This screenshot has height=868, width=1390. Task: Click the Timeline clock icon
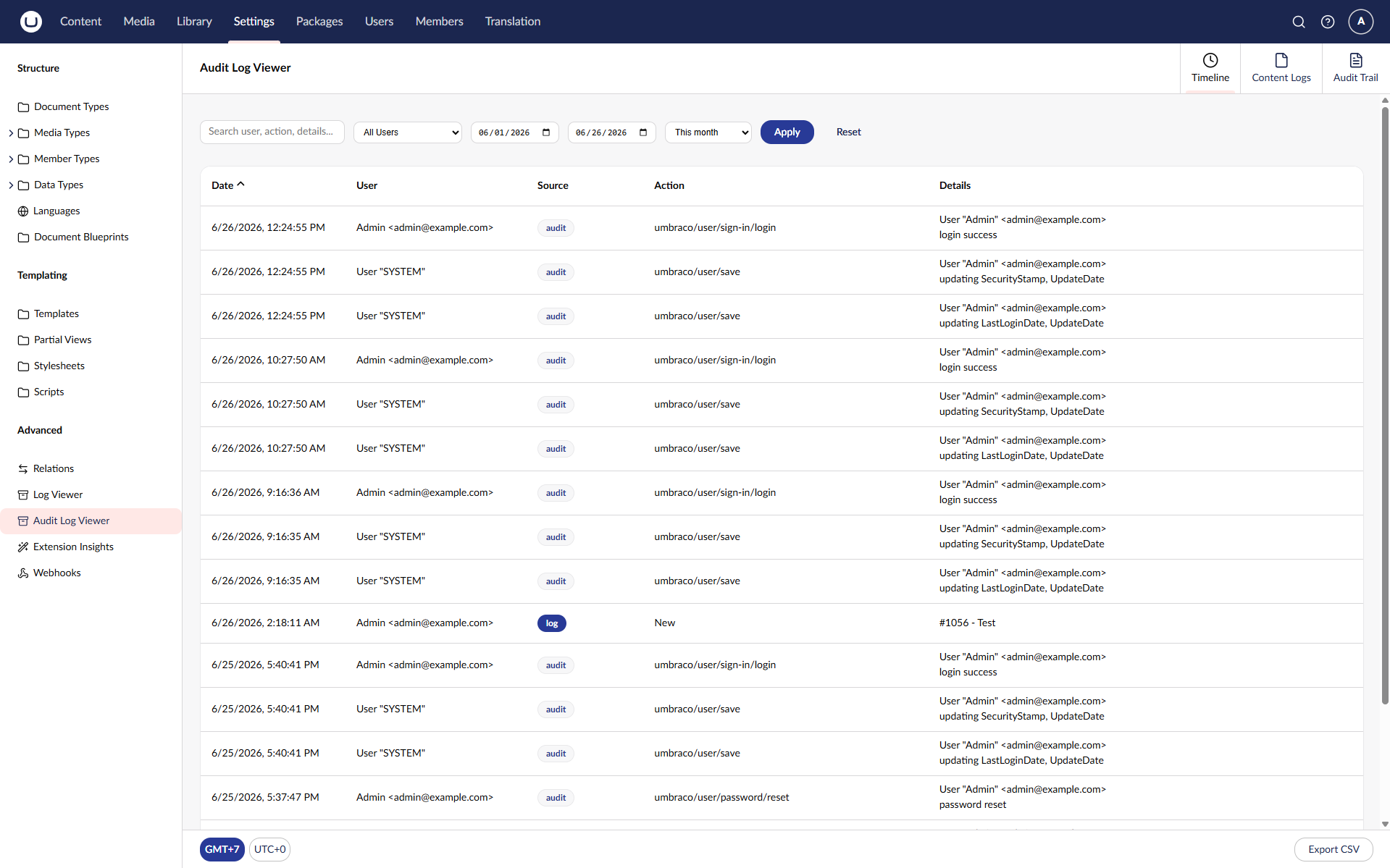pyautogui.click(x=1210, y=60)
